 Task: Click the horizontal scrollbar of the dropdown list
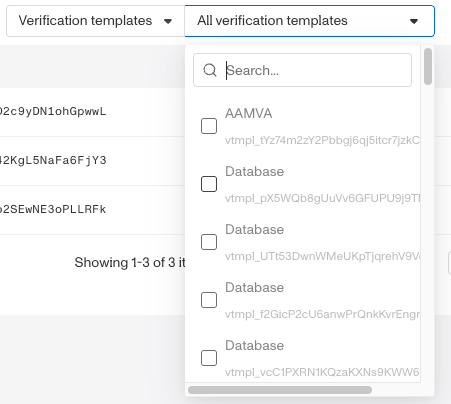pyautogui.click(x=280, y=390)
